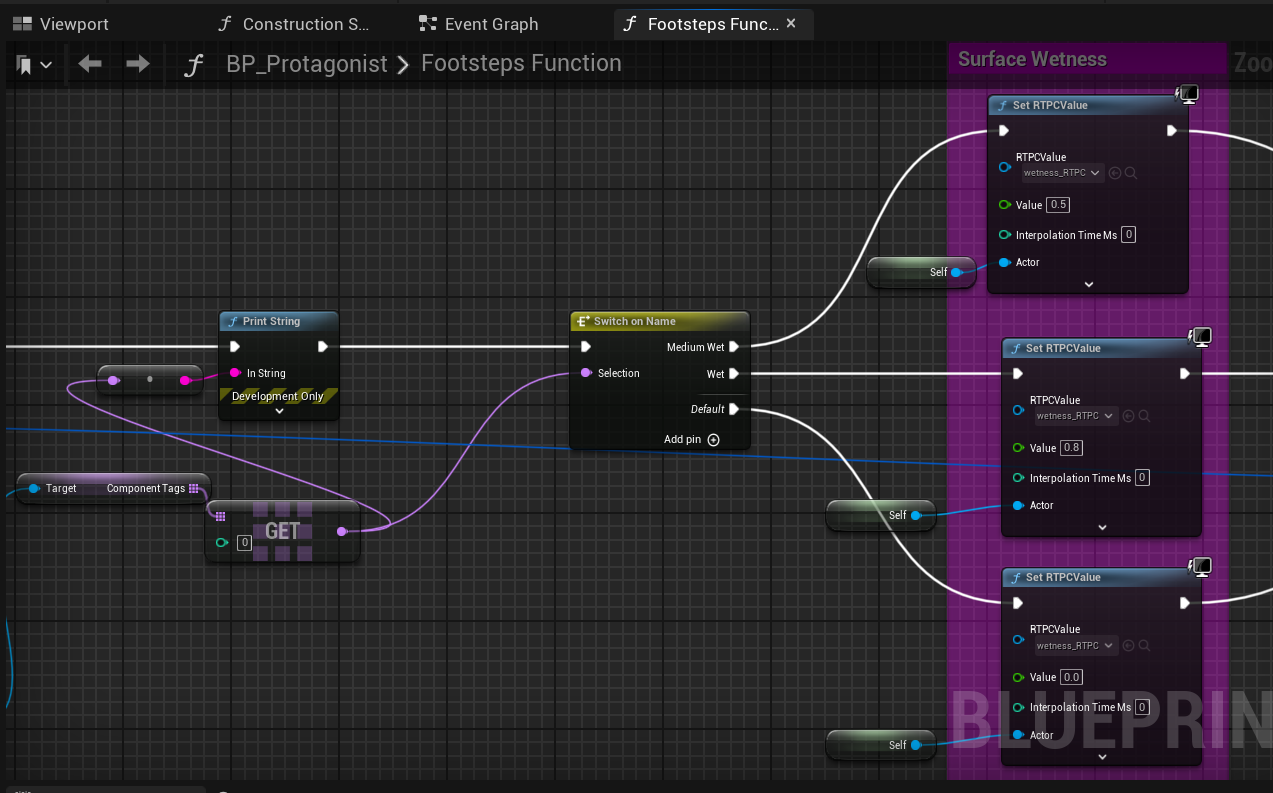Select the Surface Wetness comment box title
The height and width of the screenshot is (793, 1273).
(x=1032, y=59)
